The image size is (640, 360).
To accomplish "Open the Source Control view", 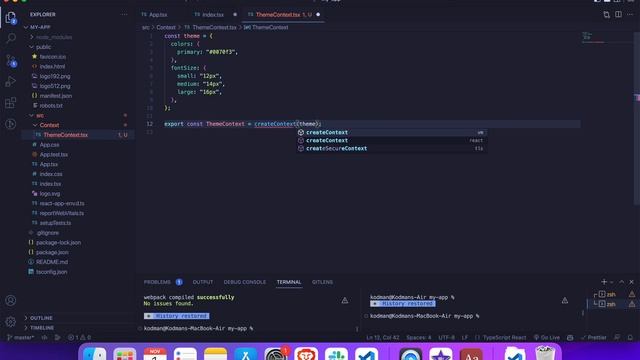I will 11,60.
